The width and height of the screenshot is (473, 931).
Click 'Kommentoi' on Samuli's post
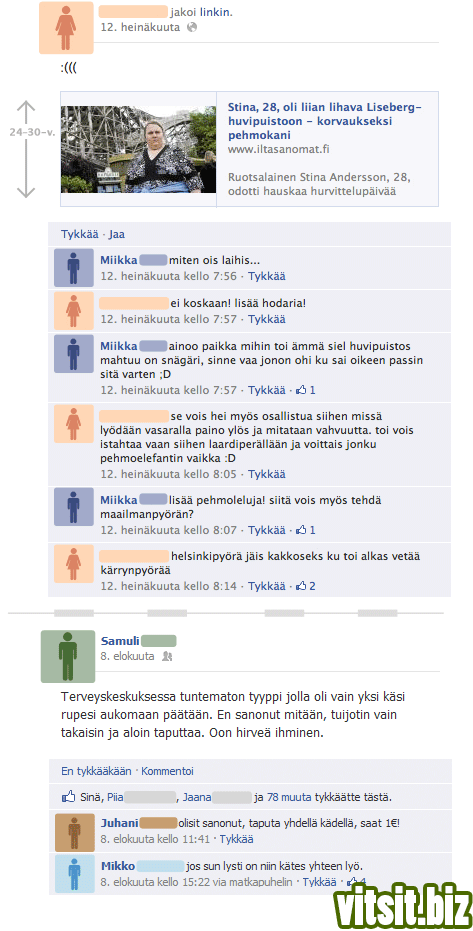(x=167, y=771)
